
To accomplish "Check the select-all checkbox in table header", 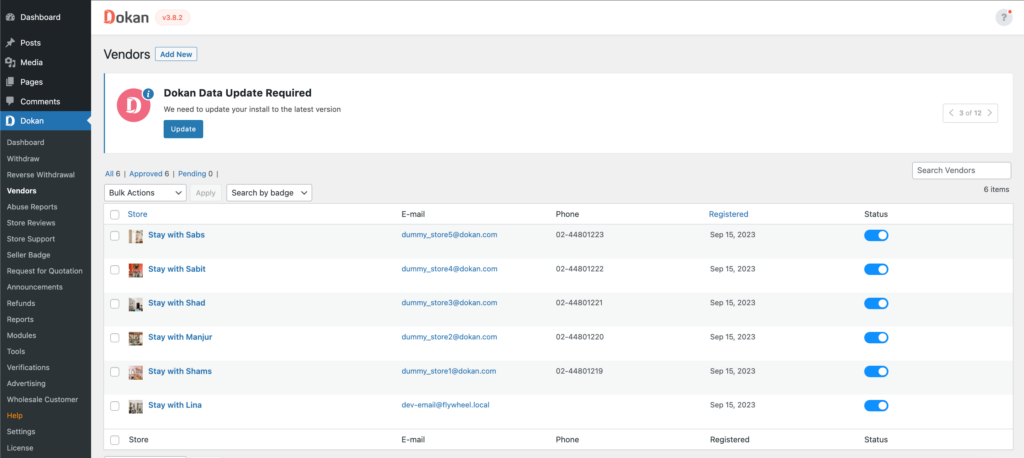I will point(115,214).
